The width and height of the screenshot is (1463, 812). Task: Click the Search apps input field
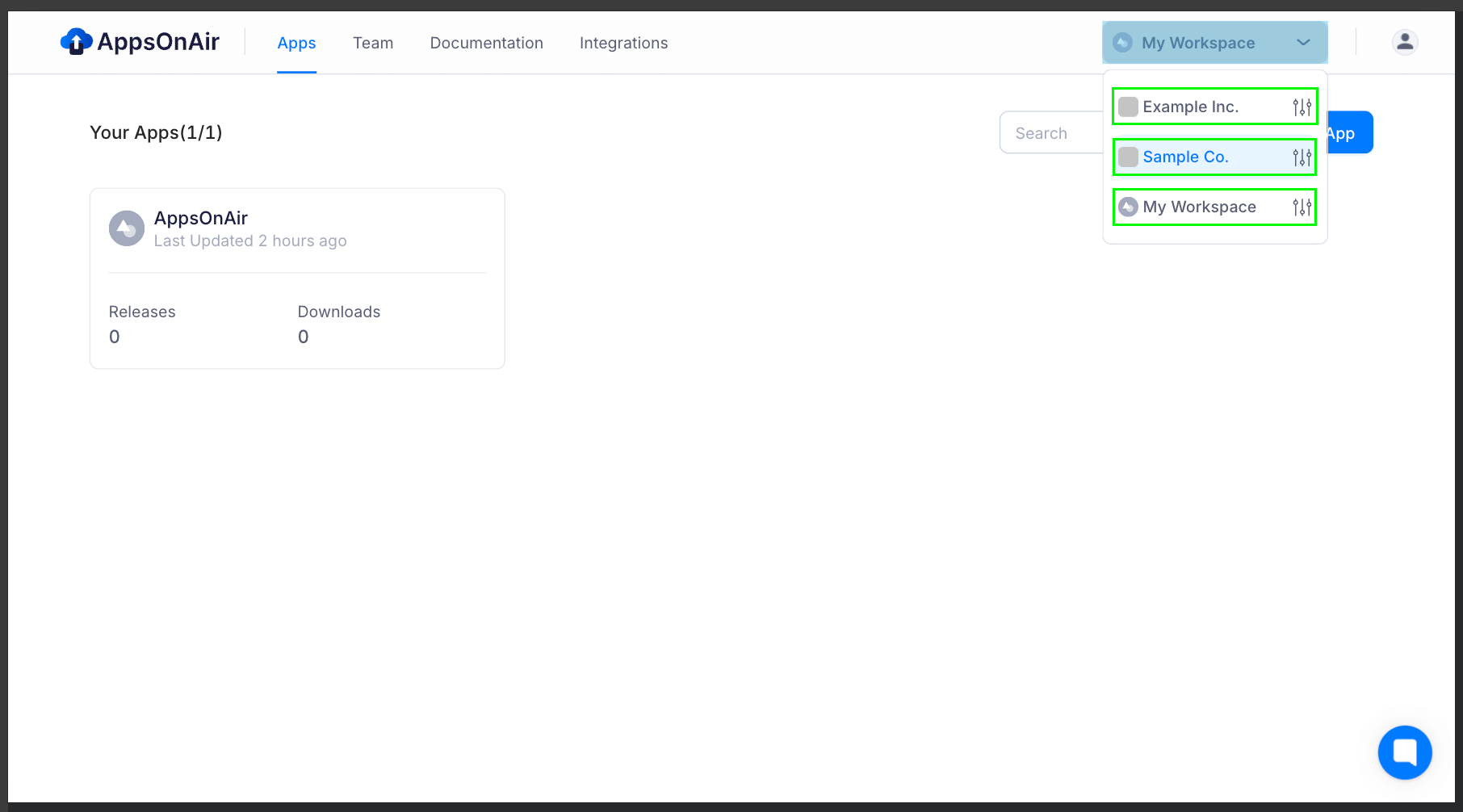coord(1050,133)
